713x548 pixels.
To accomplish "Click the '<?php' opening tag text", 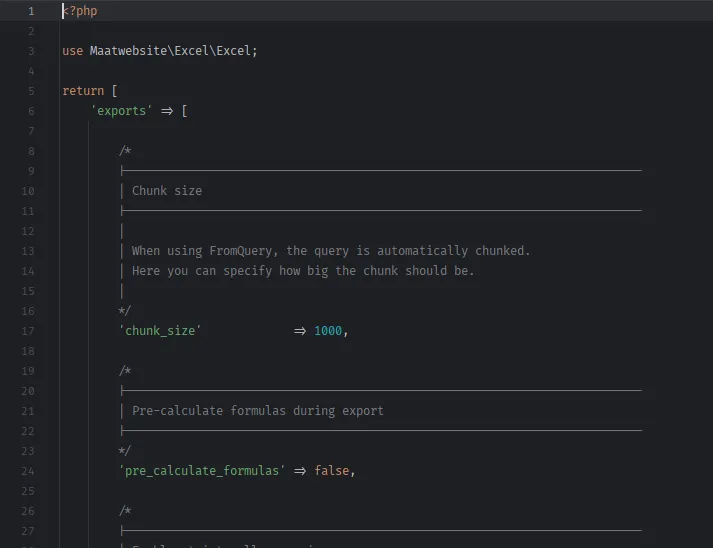I will tap(80, 11).
